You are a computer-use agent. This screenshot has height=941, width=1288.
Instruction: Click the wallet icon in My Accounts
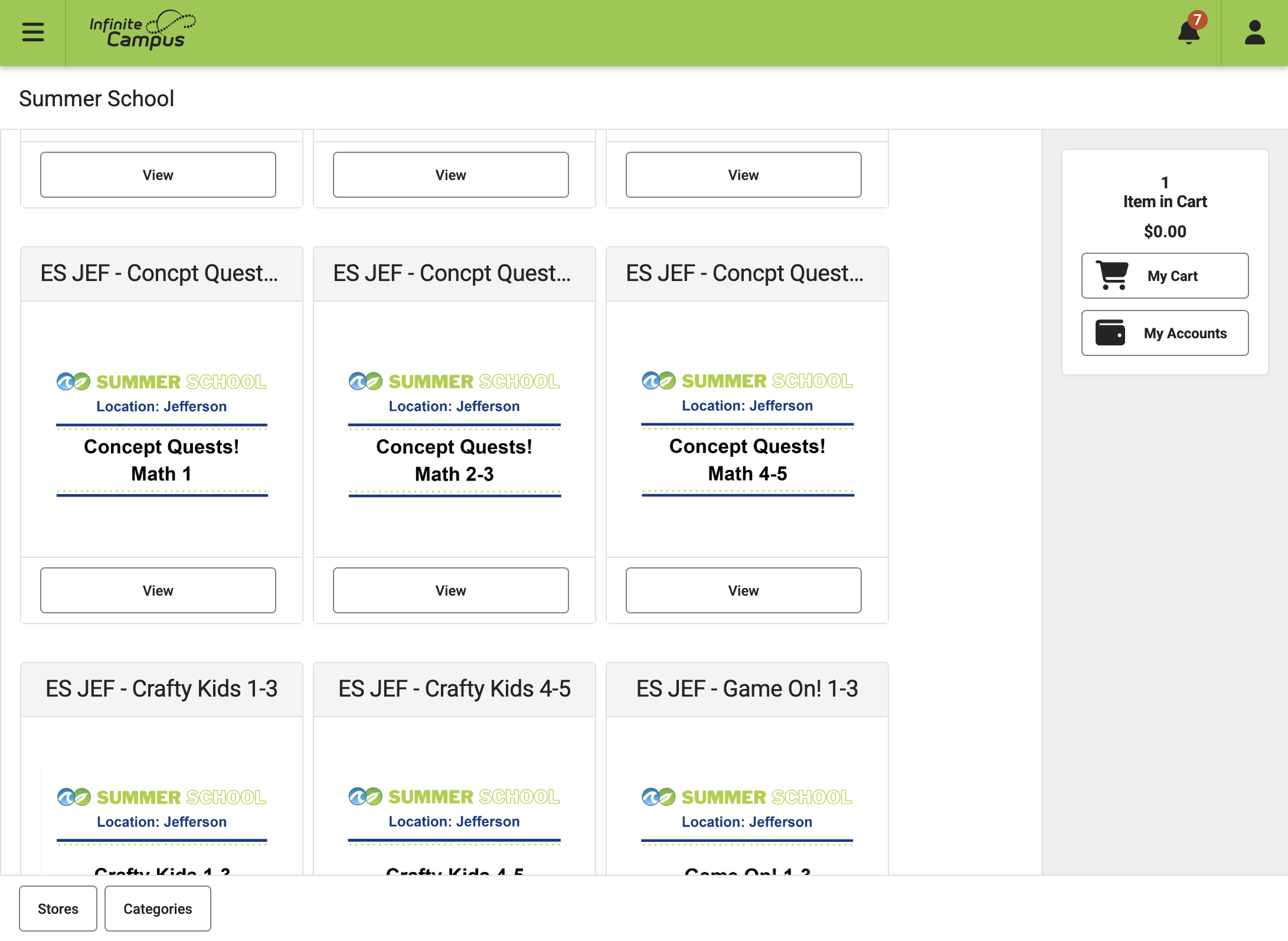tap(1110, 332)
